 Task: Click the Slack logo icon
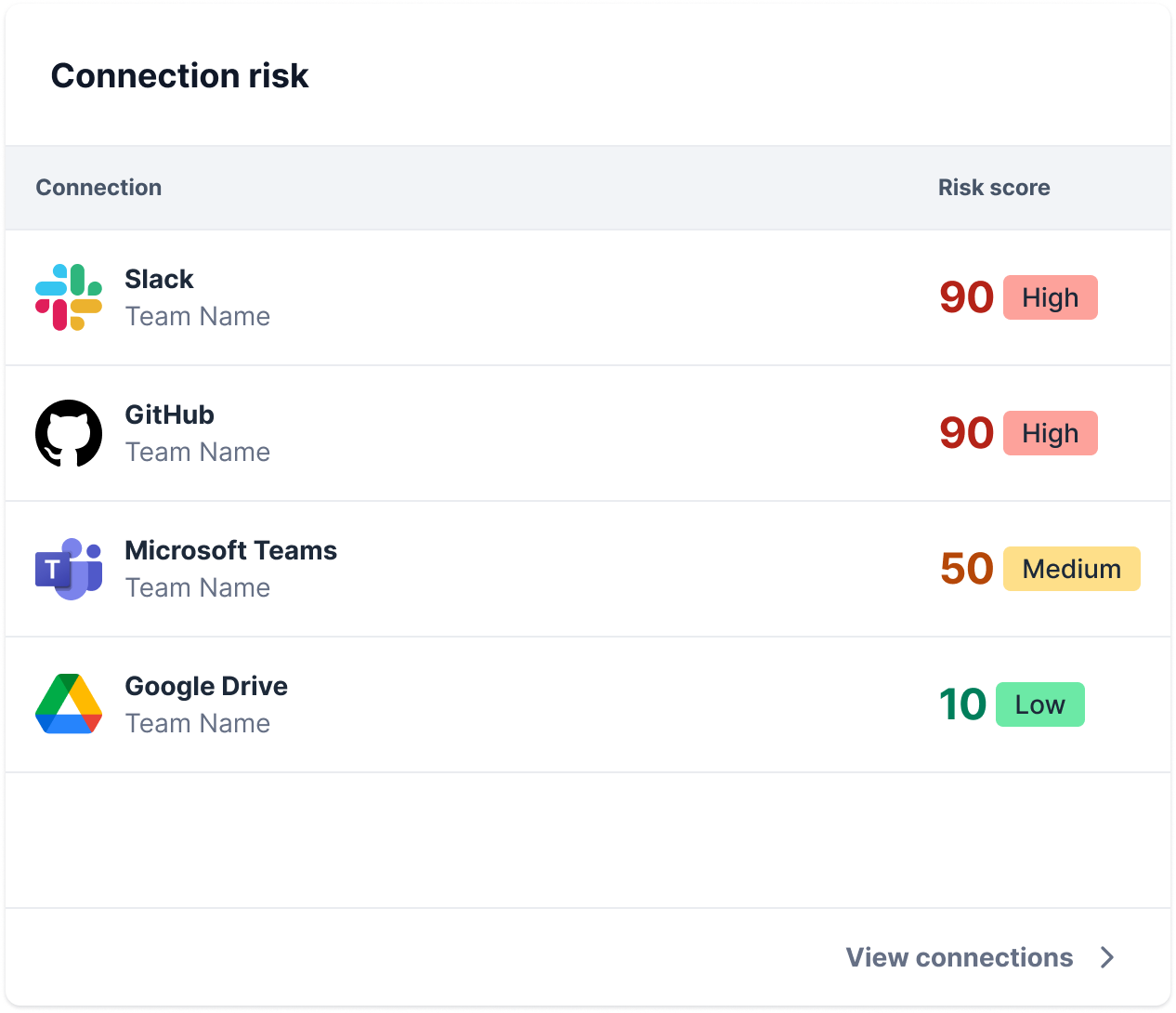(x=69, y=297)
